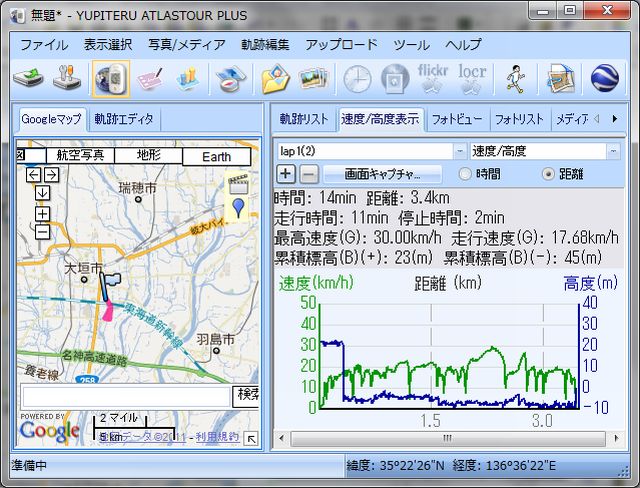Select the 時間 radio button
Screen dimensions: 640x488
(465, 174)
